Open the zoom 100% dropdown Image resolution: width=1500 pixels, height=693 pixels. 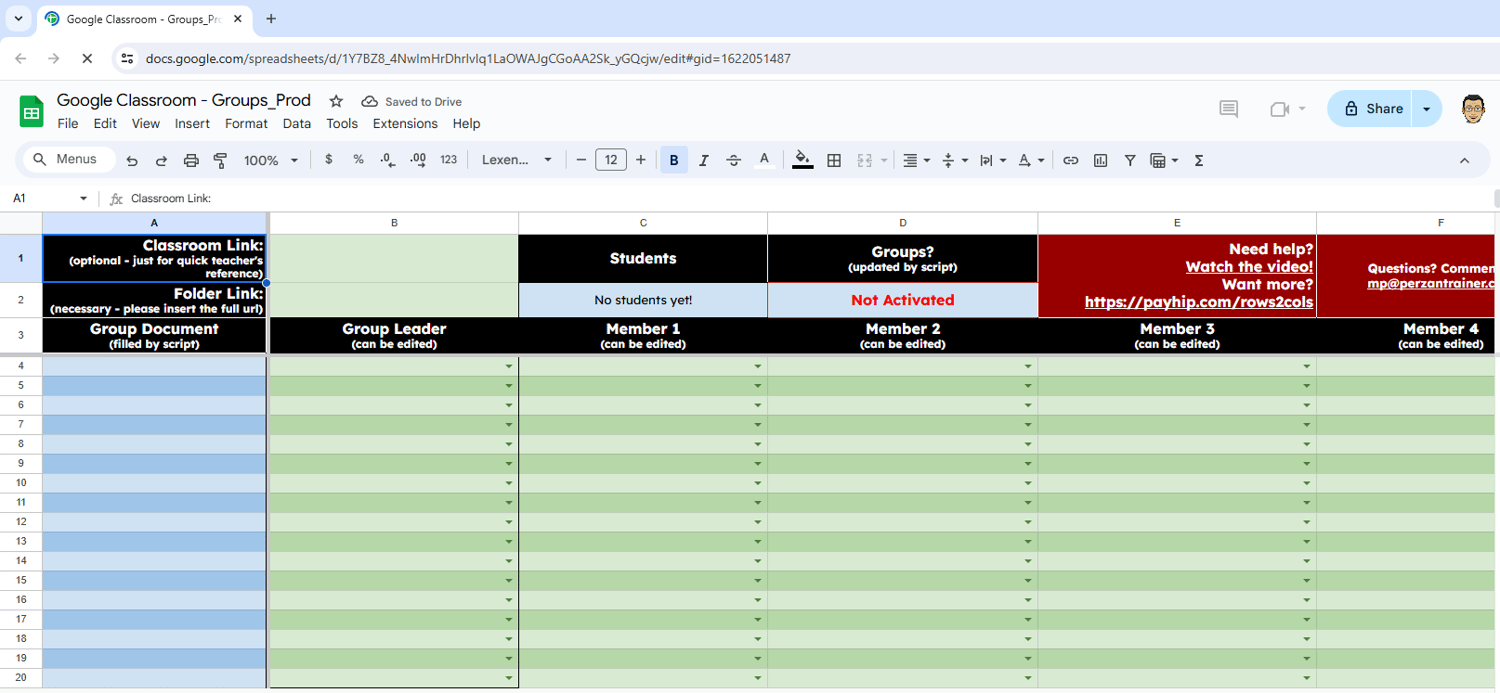pos(271,160)
